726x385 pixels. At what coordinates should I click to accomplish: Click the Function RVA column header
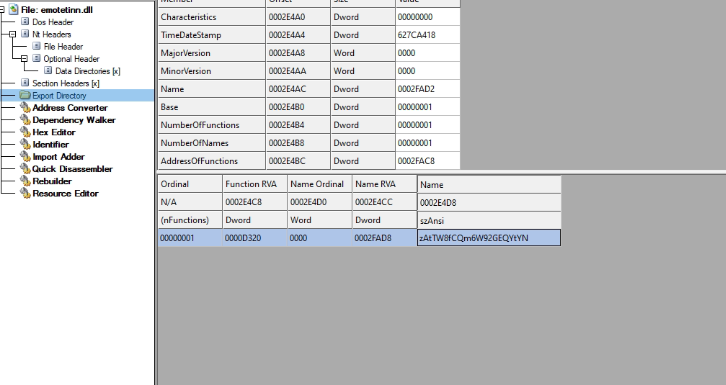[x=255, y=184]
